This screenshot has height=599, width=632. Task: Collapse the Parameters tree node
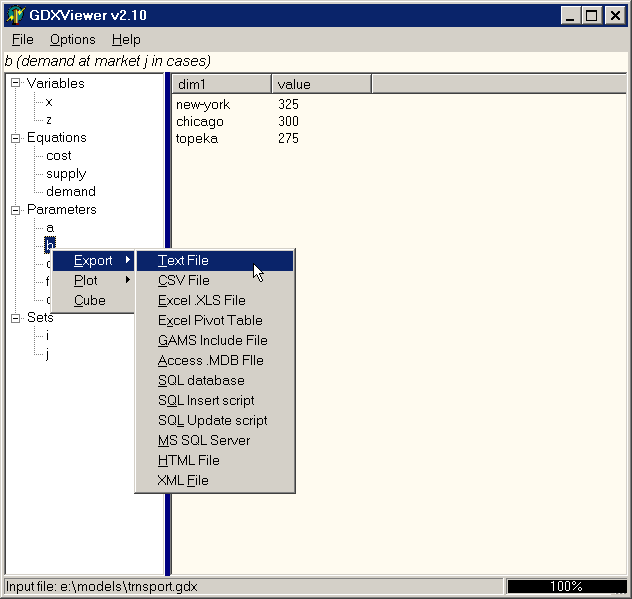pyautogui.click(x=16, y=210)
